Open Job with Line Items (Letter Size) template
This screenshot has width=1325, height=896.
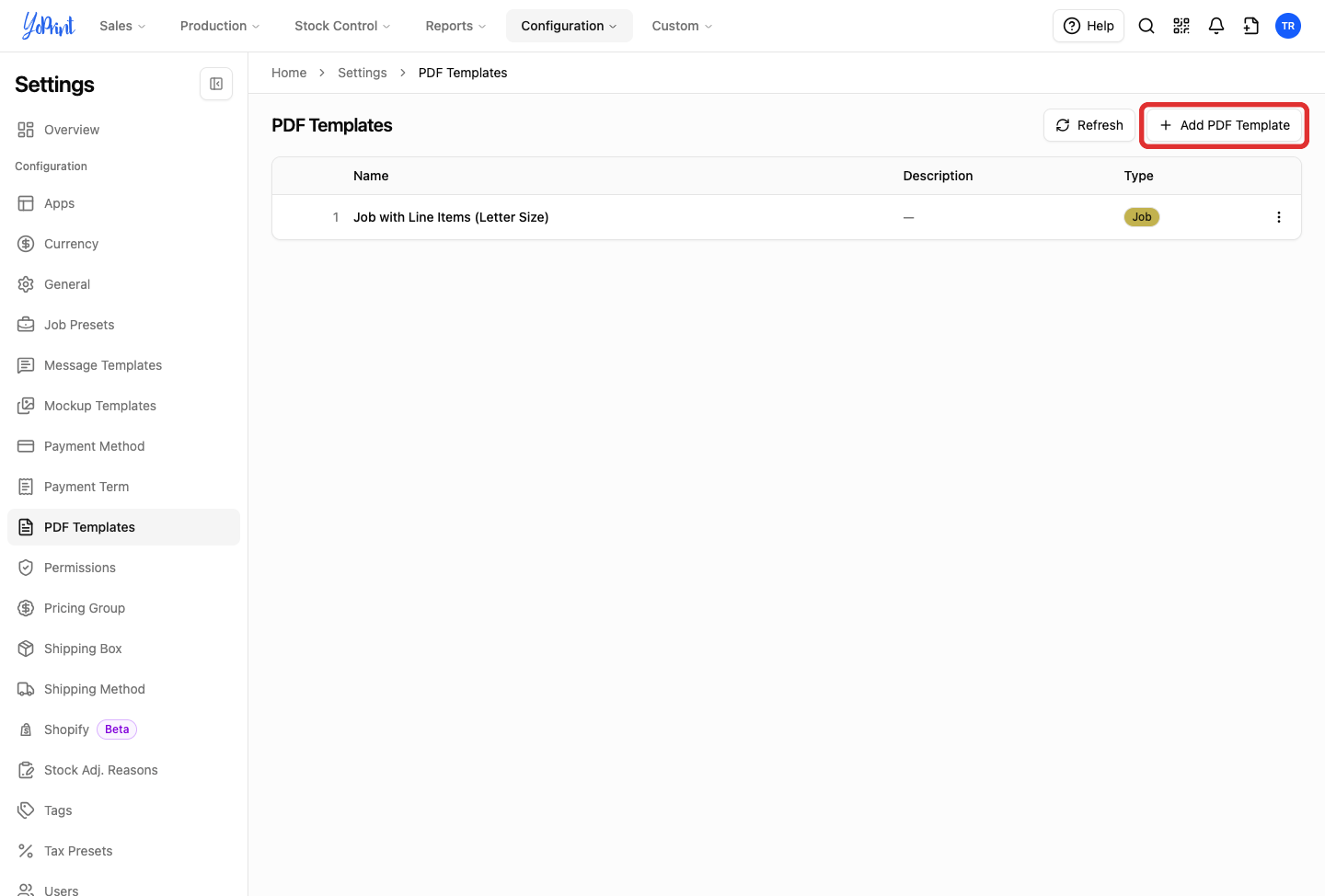(x=451, y=217)
